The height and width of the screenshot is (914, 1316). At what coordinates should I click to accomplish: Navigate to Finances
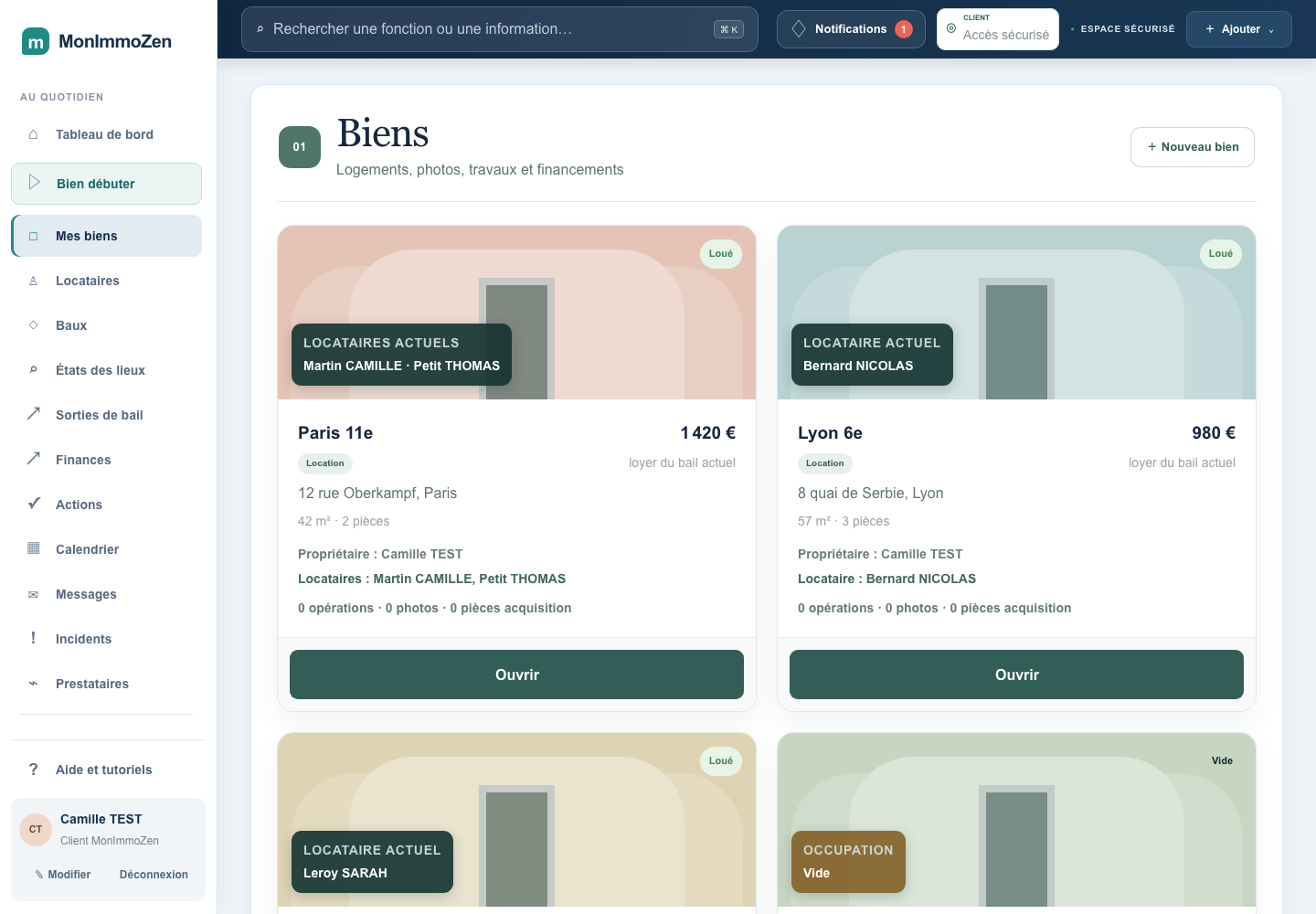click(x=106, y=460)
